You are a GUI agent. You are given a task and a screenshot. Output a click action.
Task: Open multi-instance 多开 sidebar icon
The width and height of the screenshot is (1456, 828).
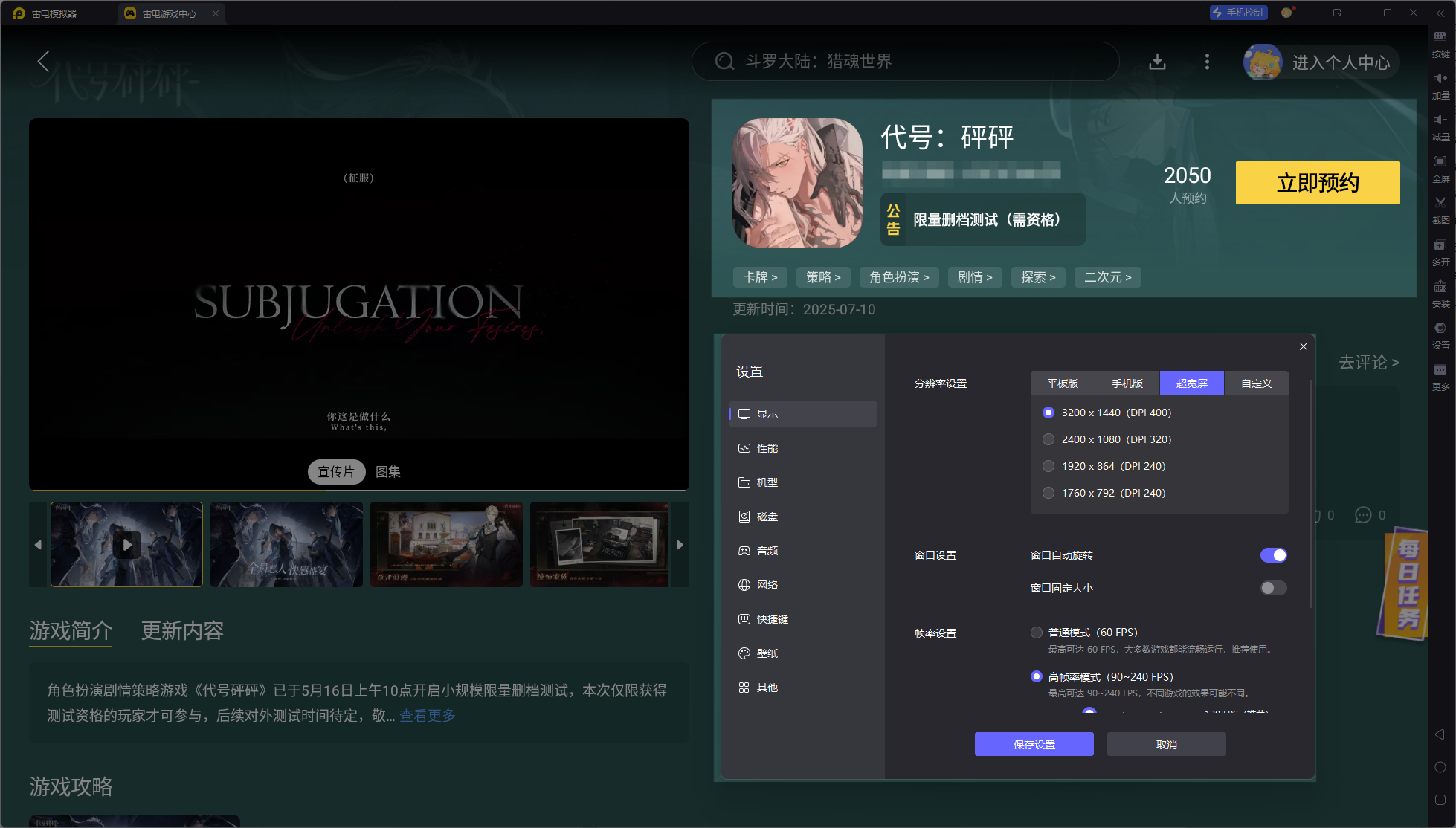point(1440,252)
